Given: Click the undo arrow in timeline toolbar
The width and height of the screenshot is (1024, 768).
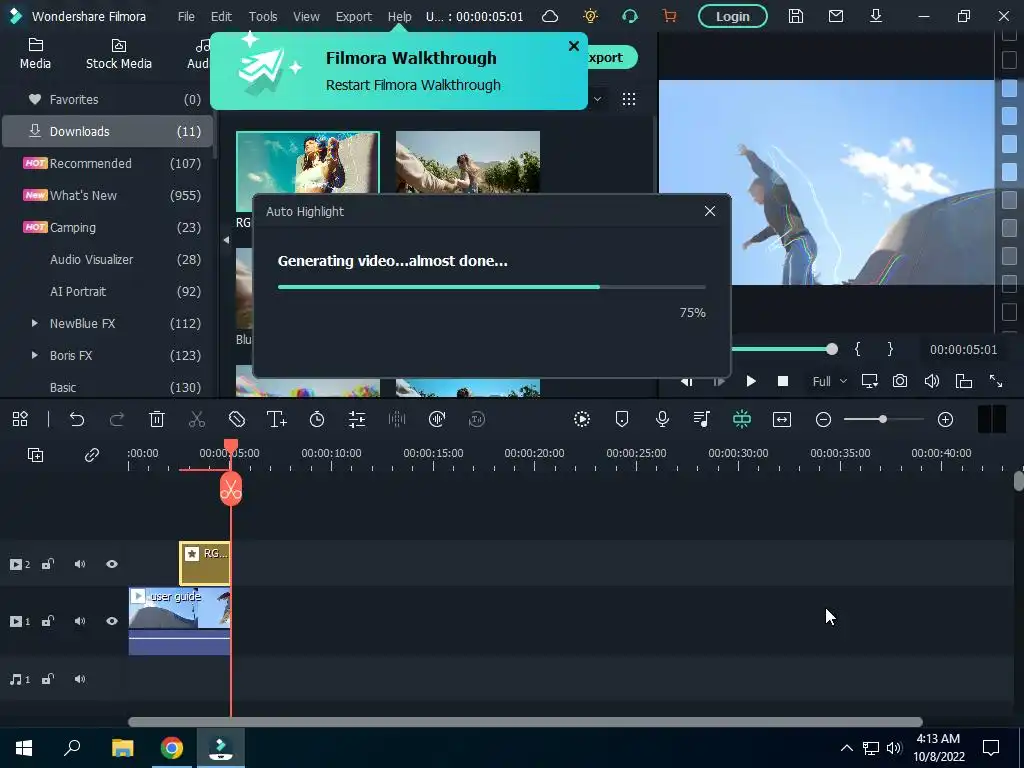Looking at the screenshot, I should tap(76, 419).
